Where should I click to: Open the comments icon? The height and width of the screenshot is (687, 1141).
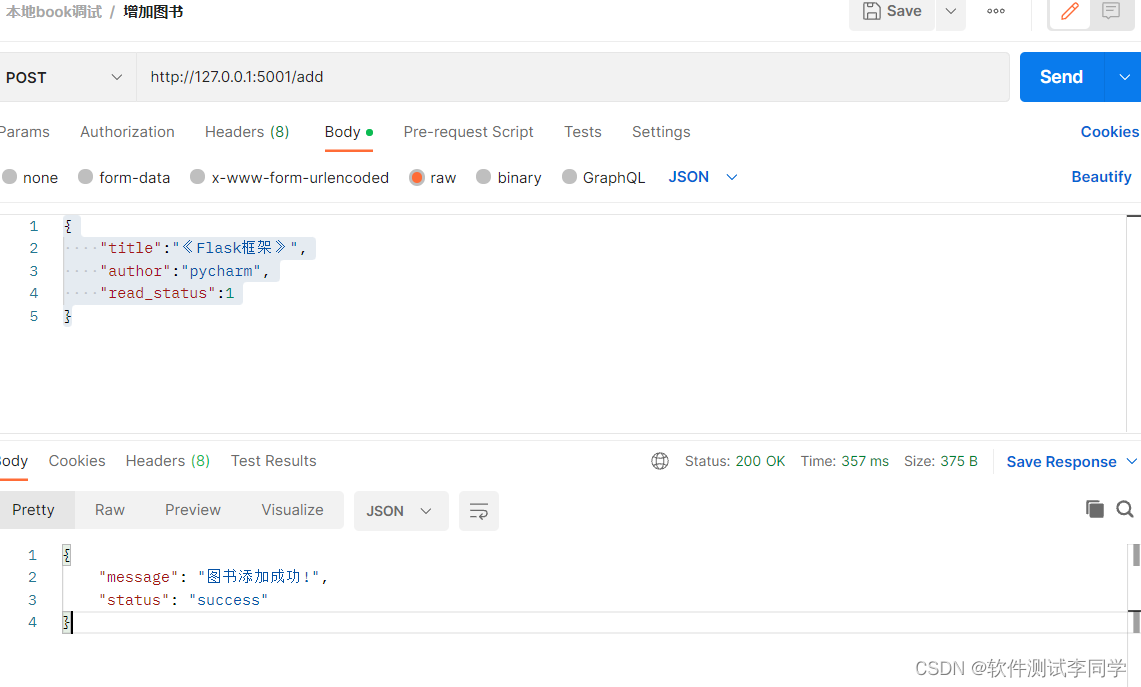[1110, 11]
